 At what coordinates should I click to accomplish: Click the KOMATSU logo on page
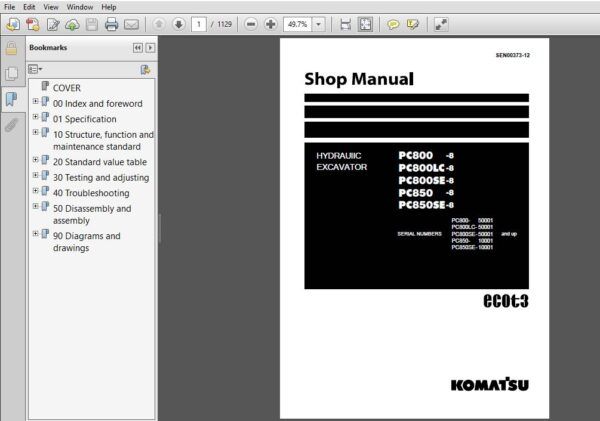tap(490, 384)
